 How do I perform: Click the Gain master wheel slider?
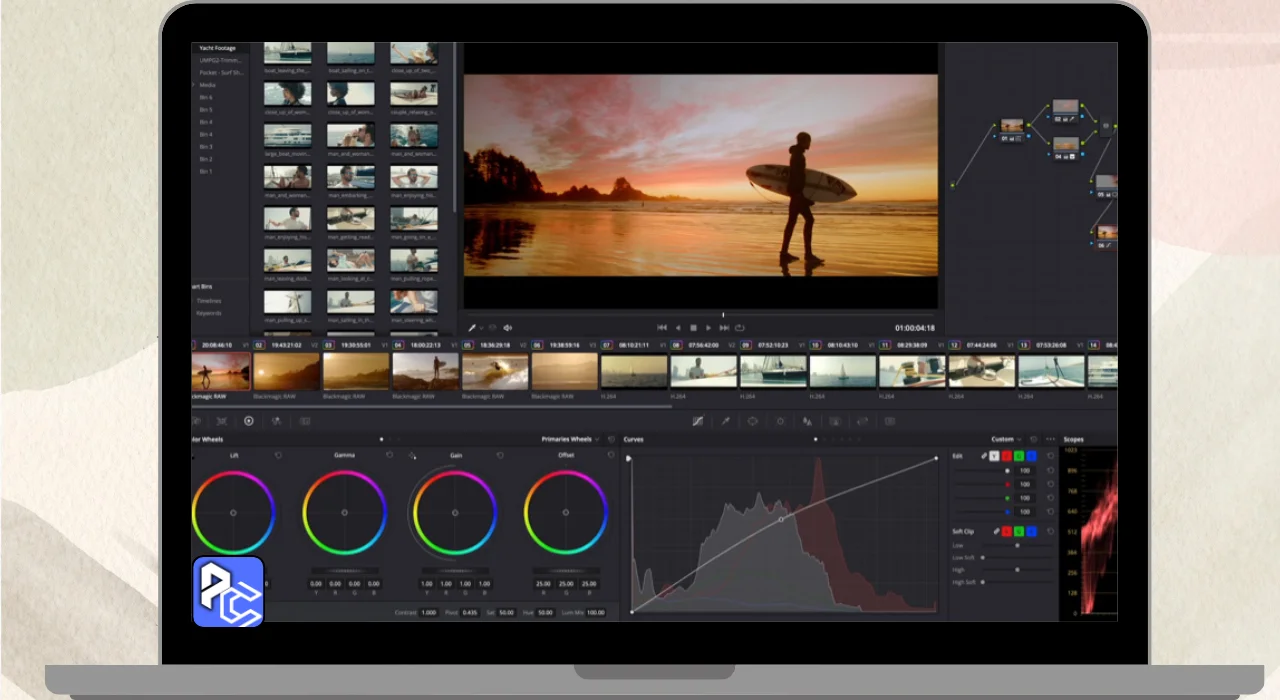click(x=455, y=570)
